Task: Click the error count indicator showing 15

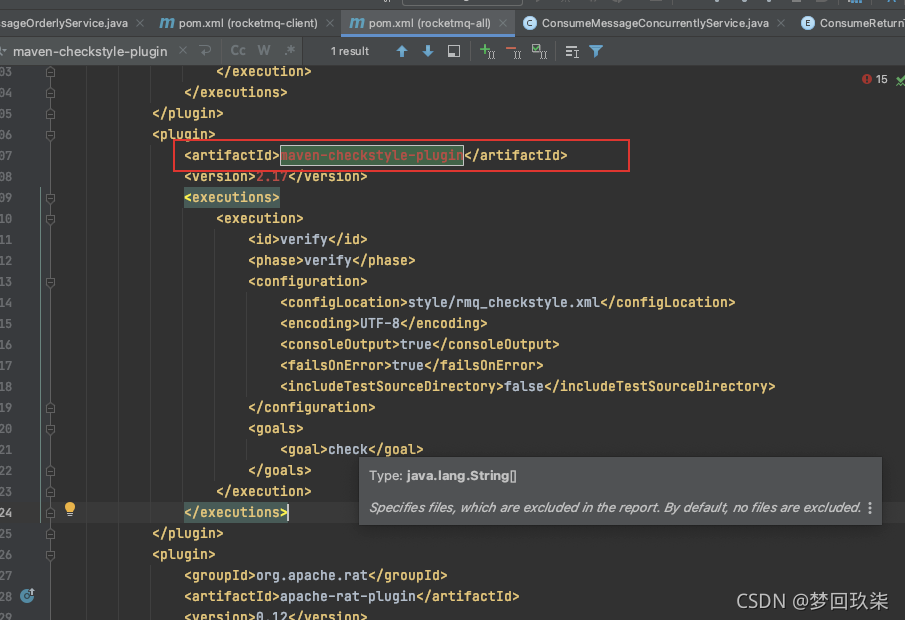Action: tap(874, 78)
